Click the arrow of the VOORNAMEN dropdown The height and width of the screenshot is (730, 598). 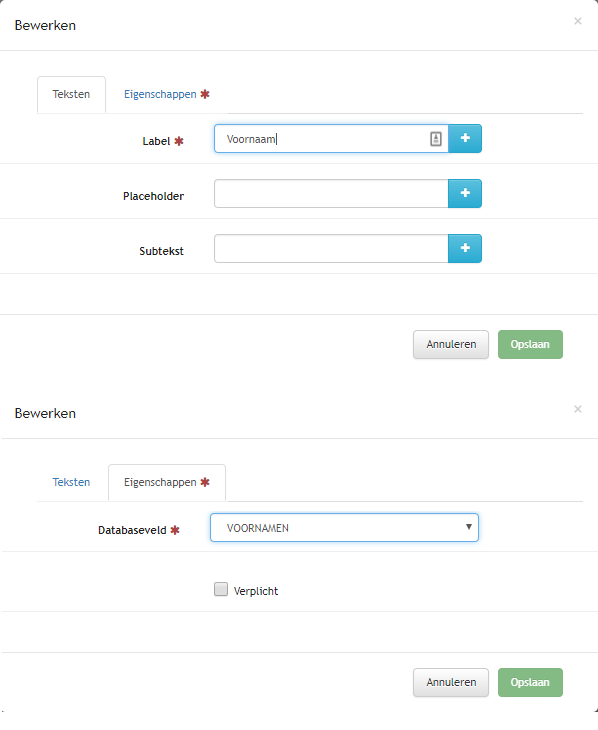[469, 527]
